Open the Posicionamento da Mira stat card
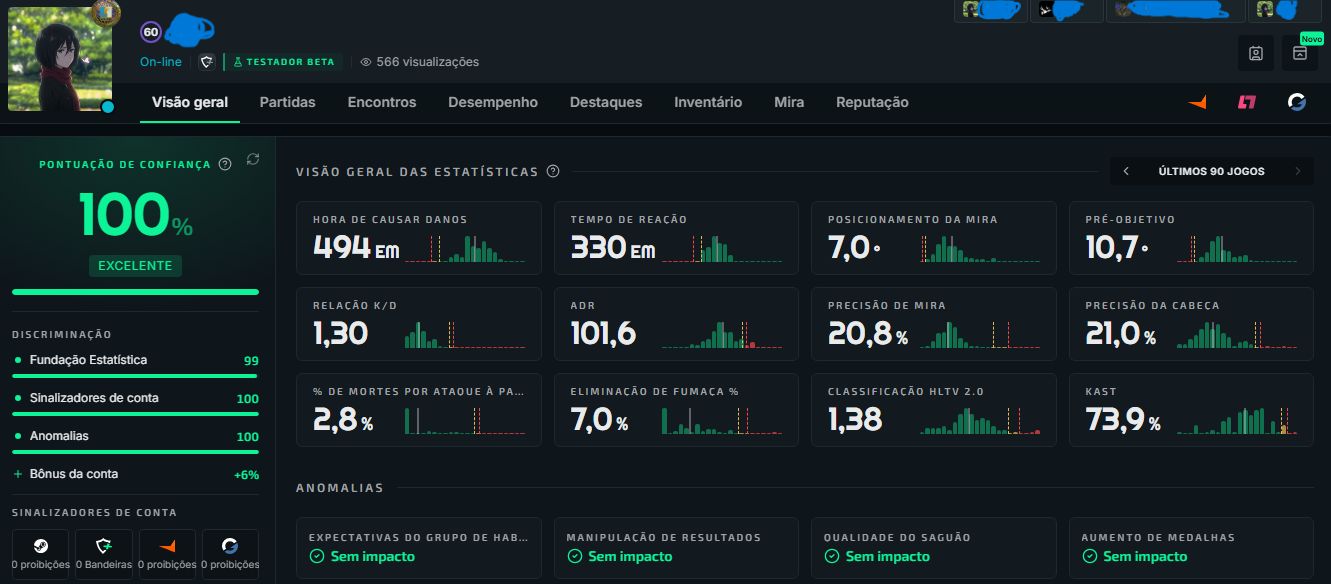The width and height of the screenshot is (1331, 584). (x=934, y=238)
